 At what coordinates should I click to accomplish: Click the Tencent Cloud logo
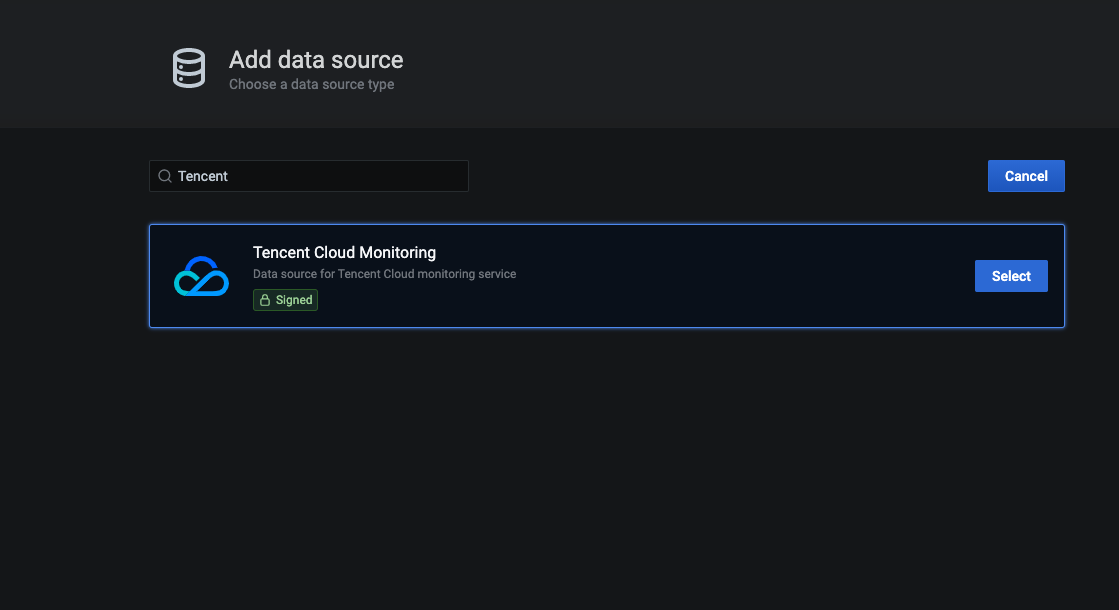(x=201, y=276)
